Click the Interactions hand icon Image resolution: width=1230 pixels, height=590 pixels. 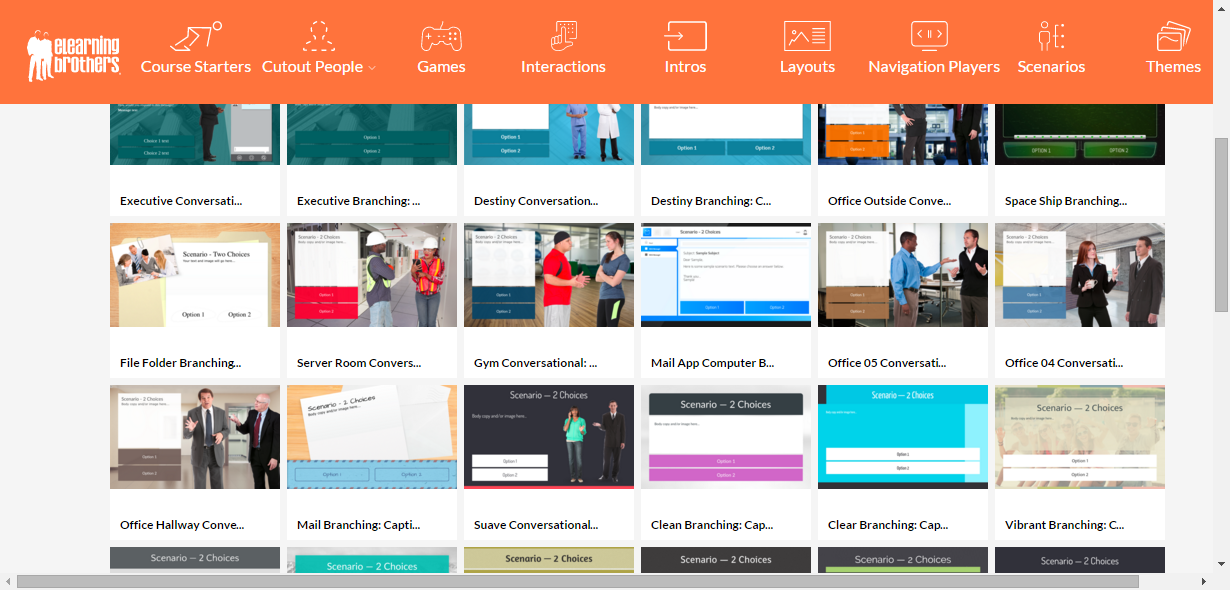pyautogui.click(x=563, y=37)
